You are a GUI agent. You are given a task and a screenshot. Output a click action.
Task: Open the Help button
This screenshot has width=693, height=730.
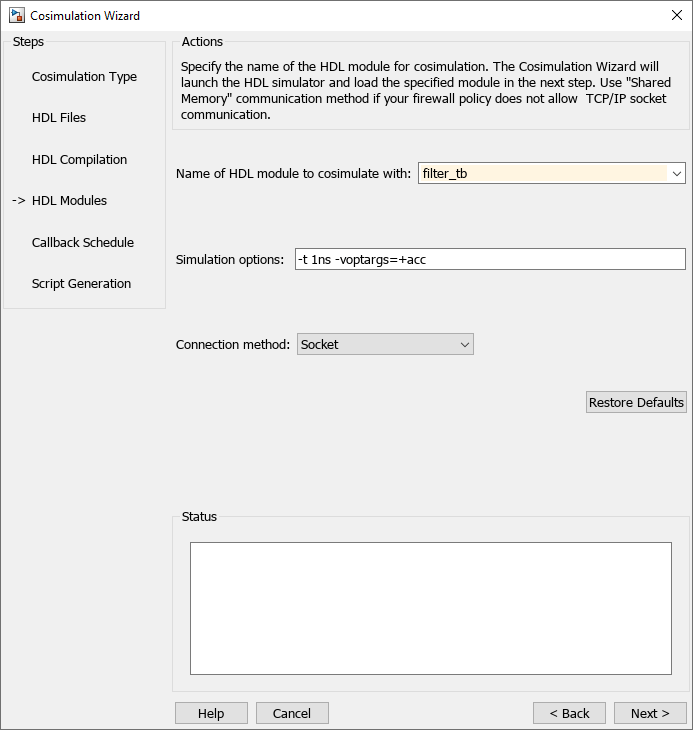211,713
